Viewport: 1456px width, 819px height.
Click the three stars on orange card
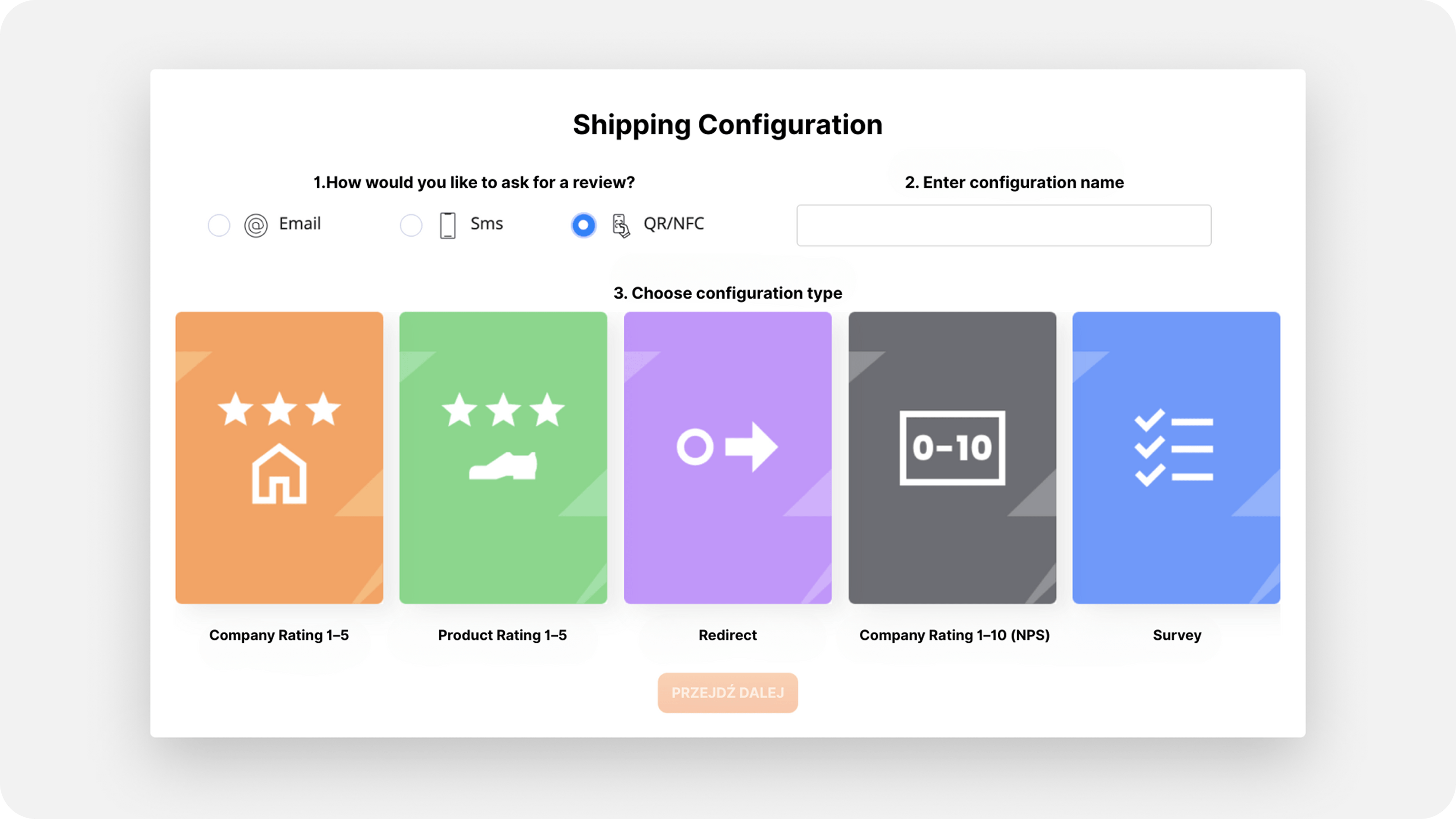point(279,409)
